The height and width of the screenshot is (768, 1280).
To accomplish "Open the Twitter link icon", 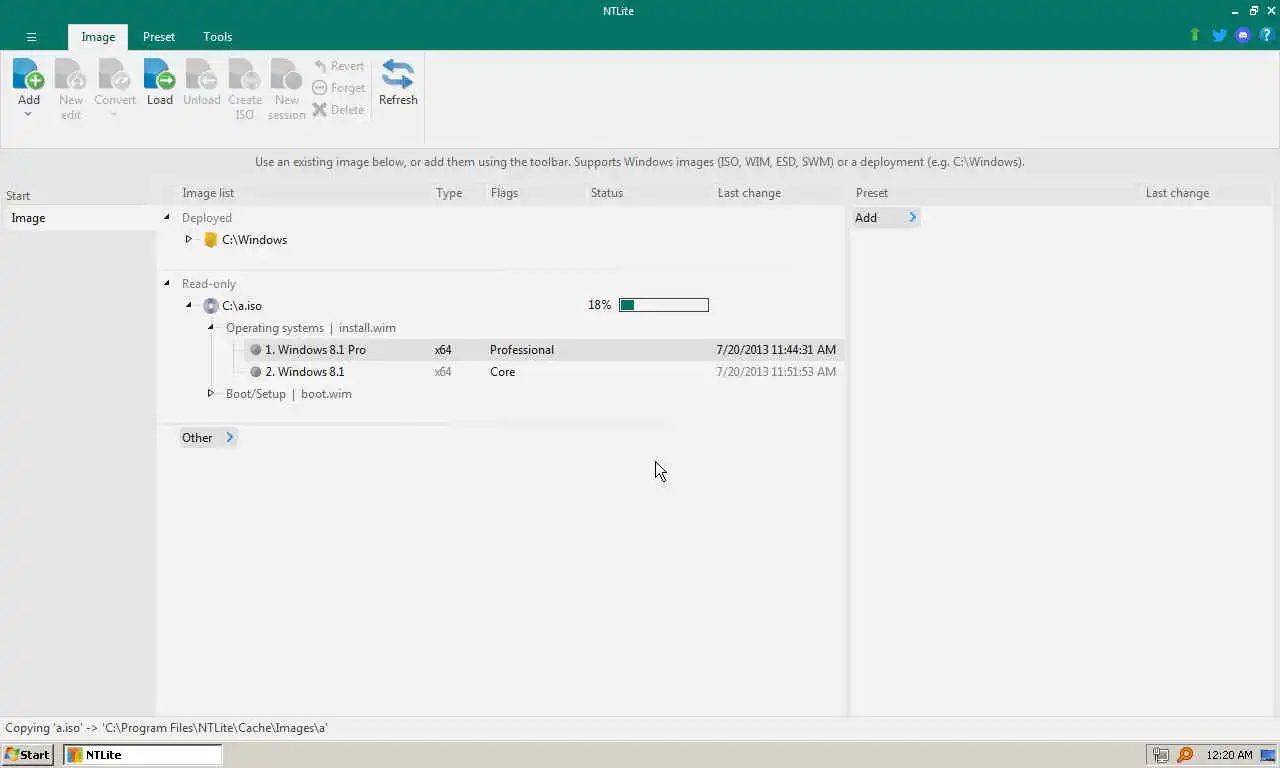I will tap(1219, 35).
